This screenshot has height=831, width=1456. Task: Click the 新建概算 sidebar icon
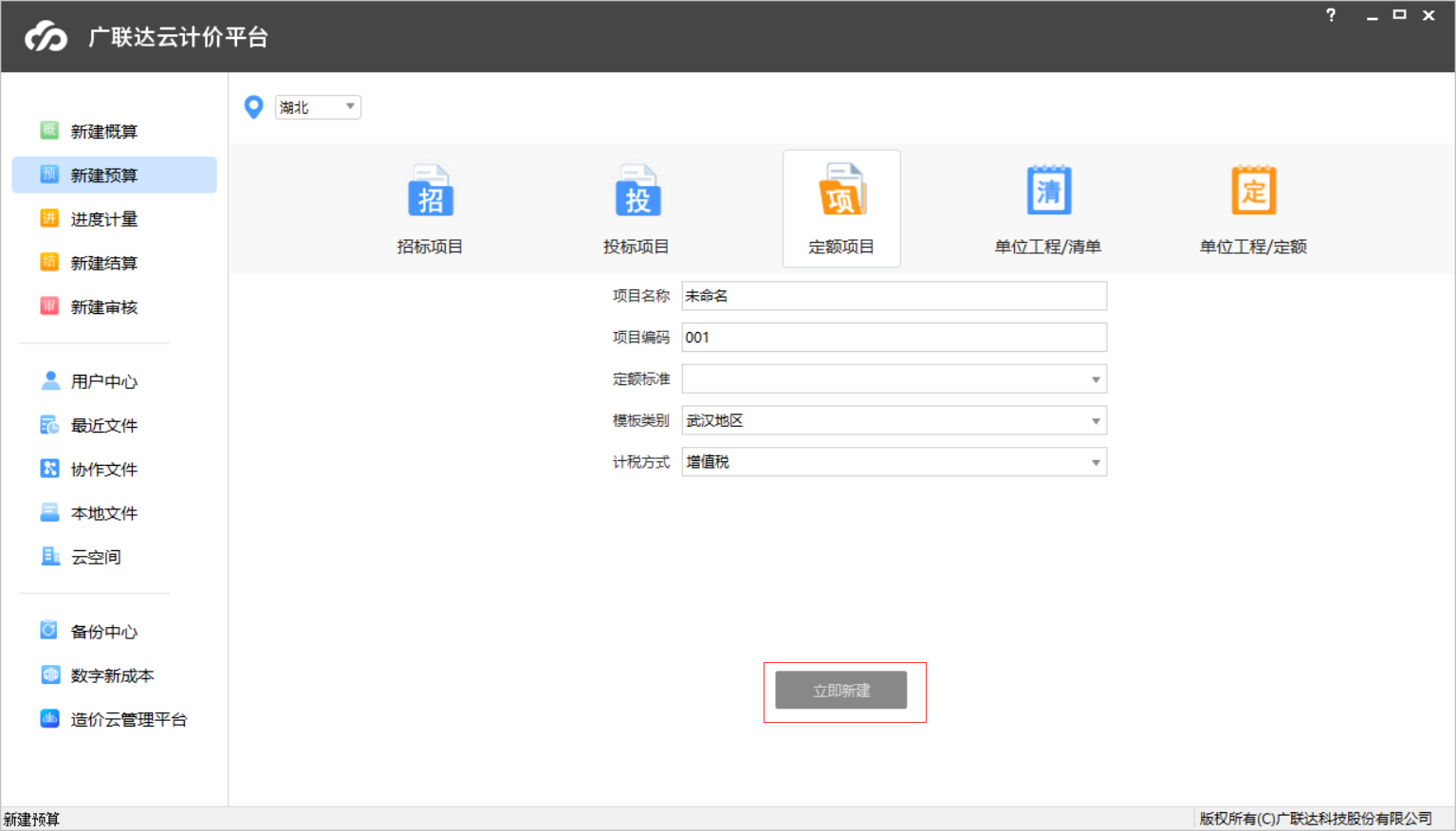(49, 131)
